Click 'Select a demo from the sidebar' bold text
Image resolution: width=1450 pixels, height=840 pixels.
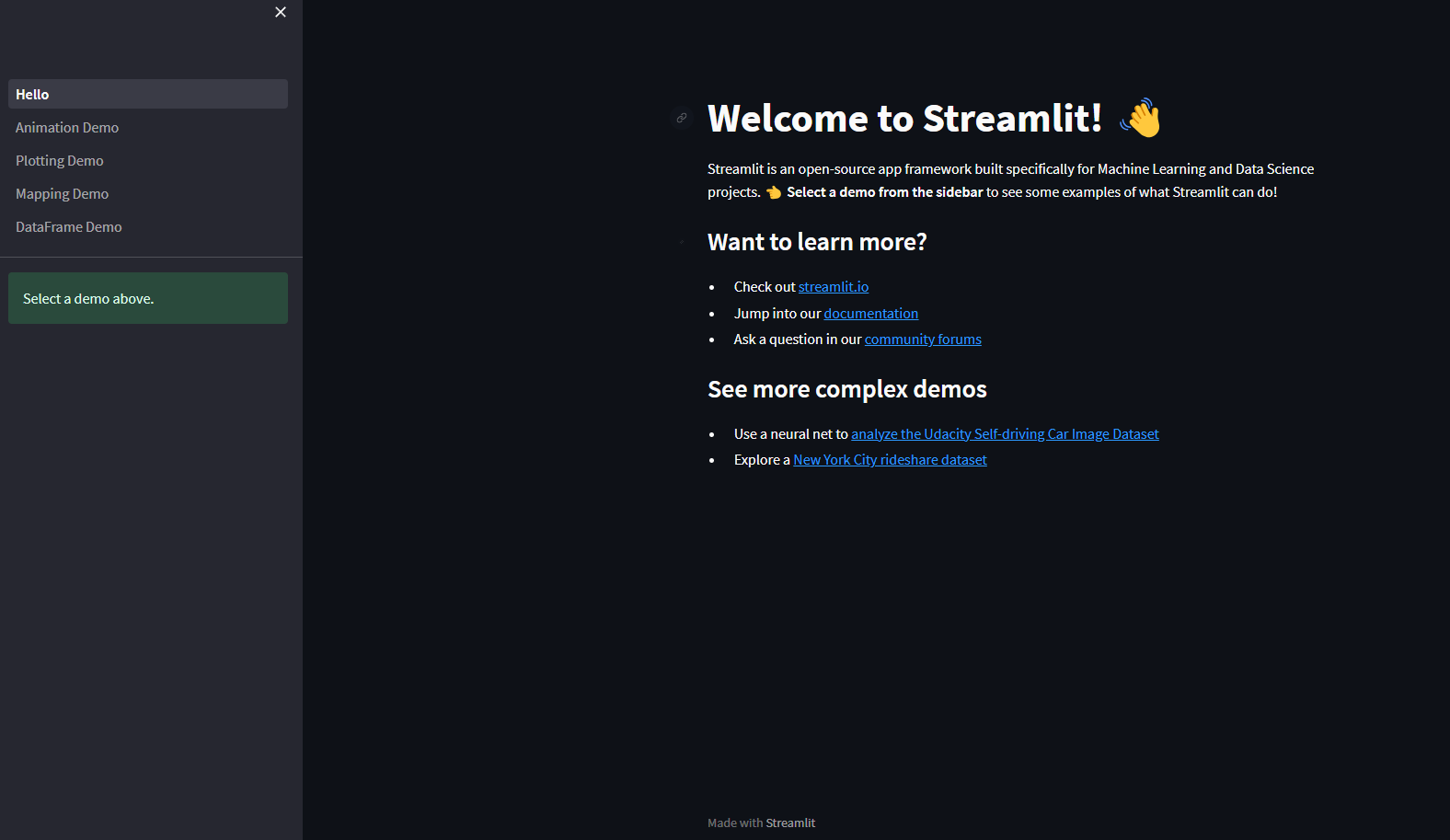coord(885,192)
